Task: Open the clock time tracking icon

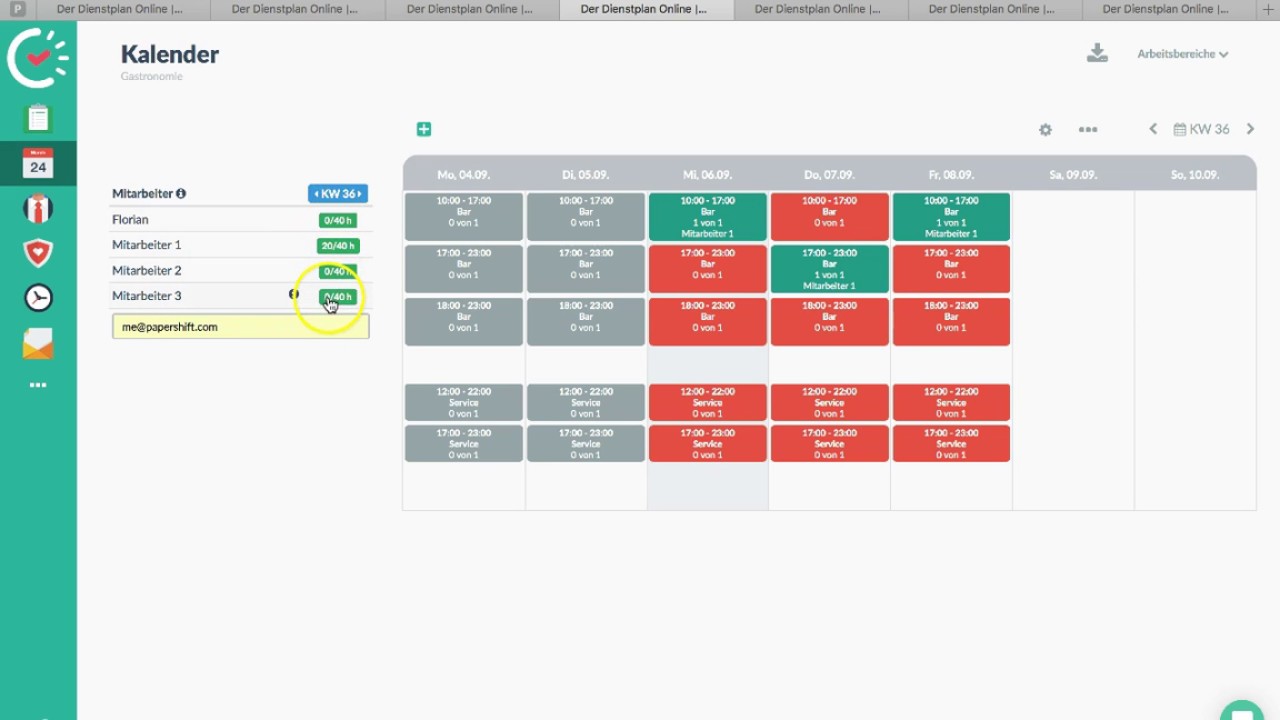Action: click(38, 298)
